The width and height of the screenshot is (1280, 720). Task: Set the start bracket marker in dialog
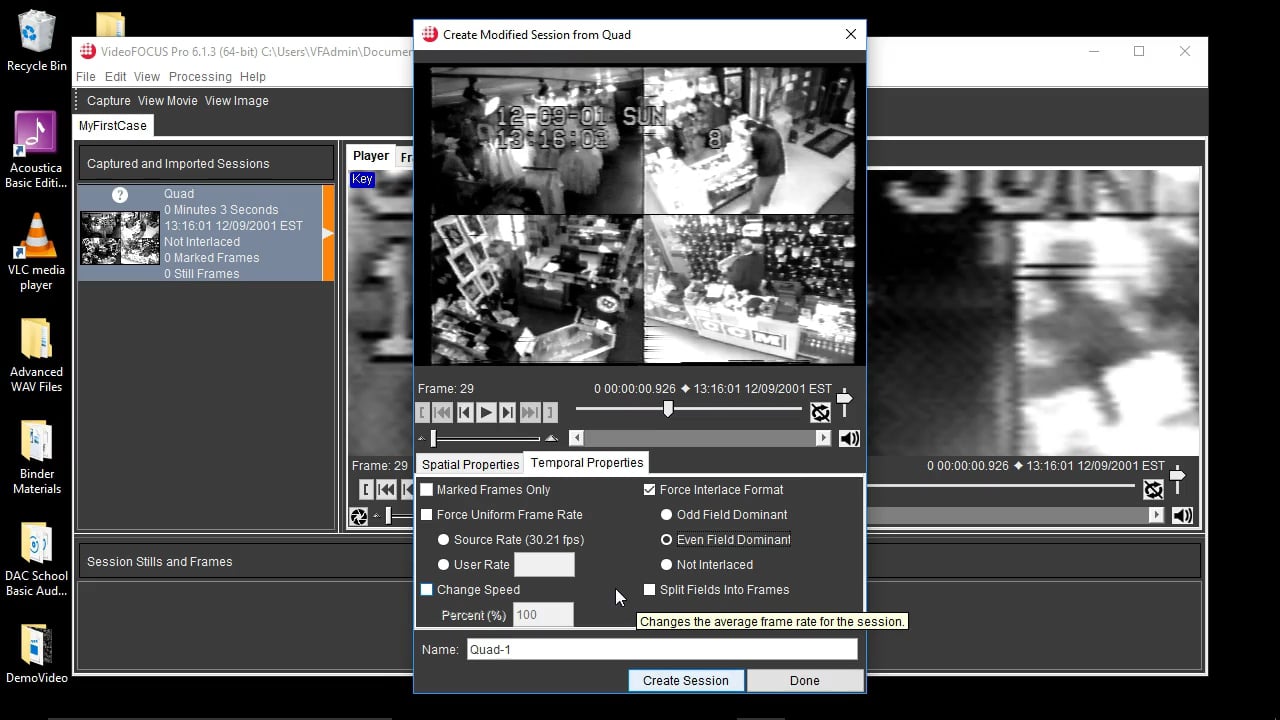point(423,412)
